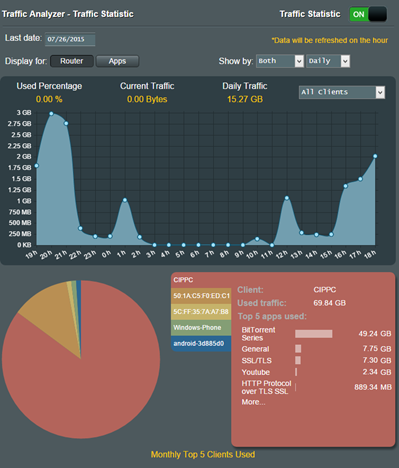Select the Router display button

pos(72,61)
